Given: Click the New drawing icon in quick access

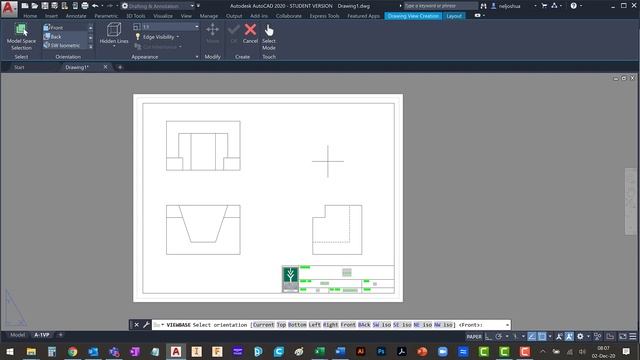Looking at the screenshot, I should pyautogui.click(x=25, y=6).
